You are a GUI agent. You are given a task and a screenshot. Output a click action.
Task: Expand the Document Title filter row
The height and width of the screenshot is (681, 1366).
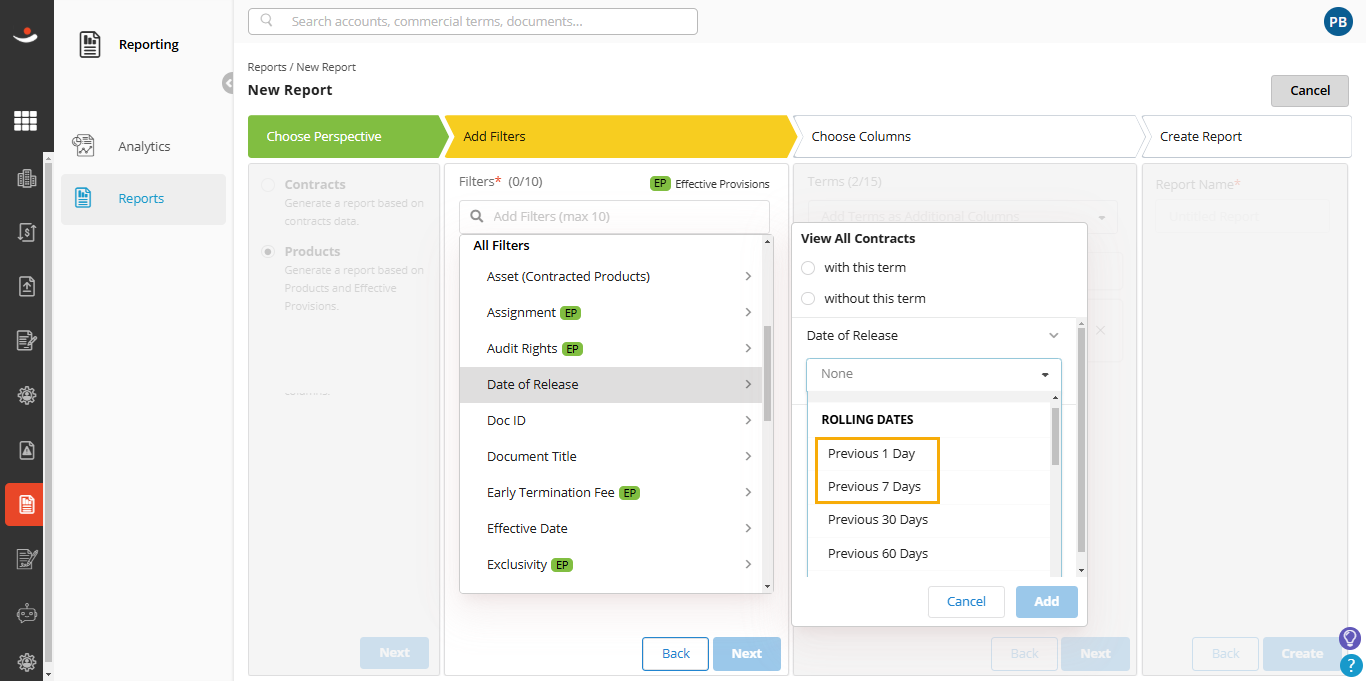point(611,457)
